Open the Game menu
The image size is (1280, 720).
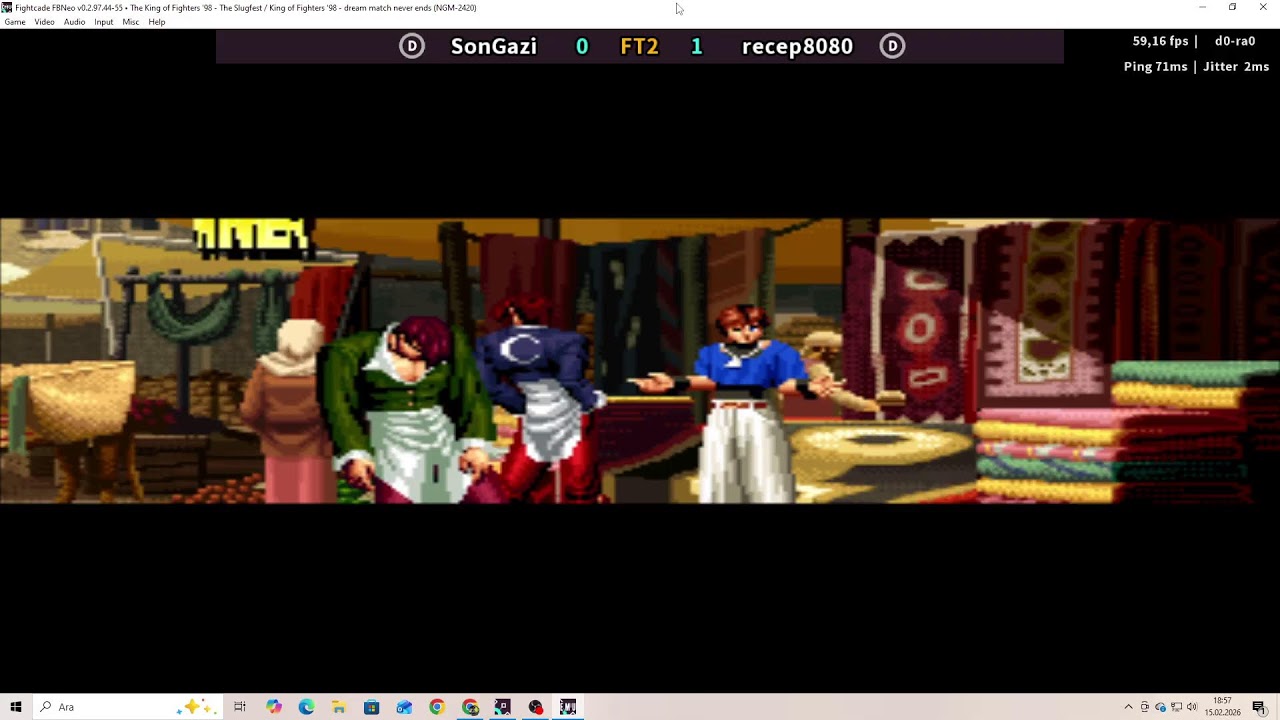point(15,22)
